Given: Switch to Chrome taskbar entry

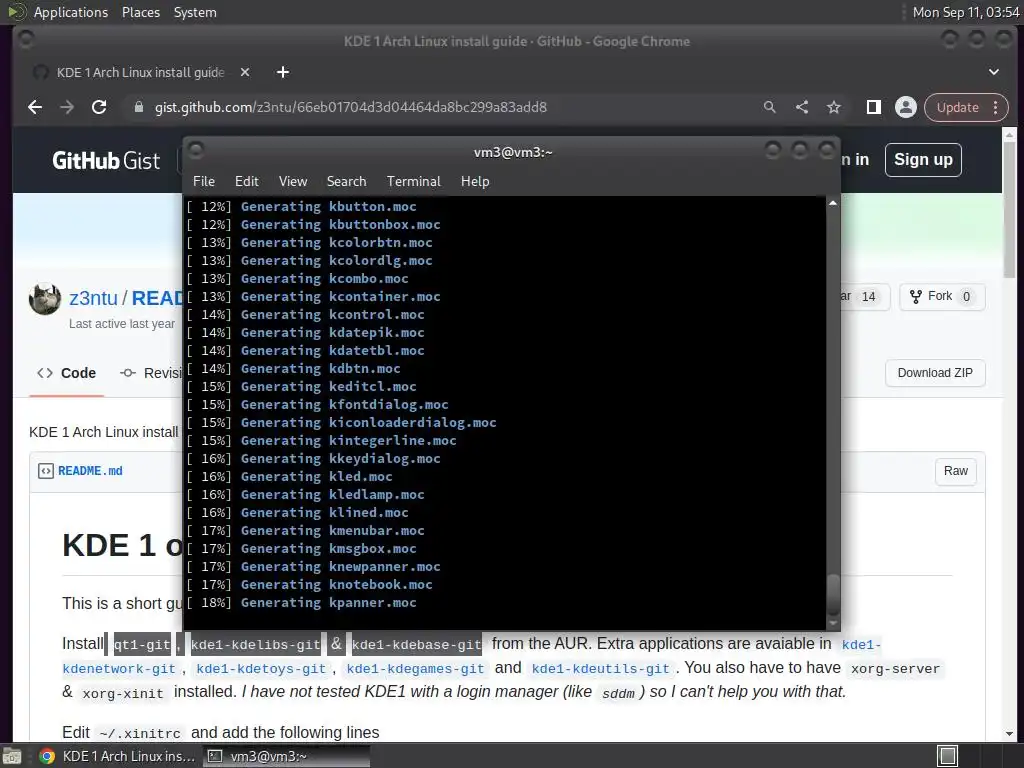Looking at the screenshot, I should point(116,756).
